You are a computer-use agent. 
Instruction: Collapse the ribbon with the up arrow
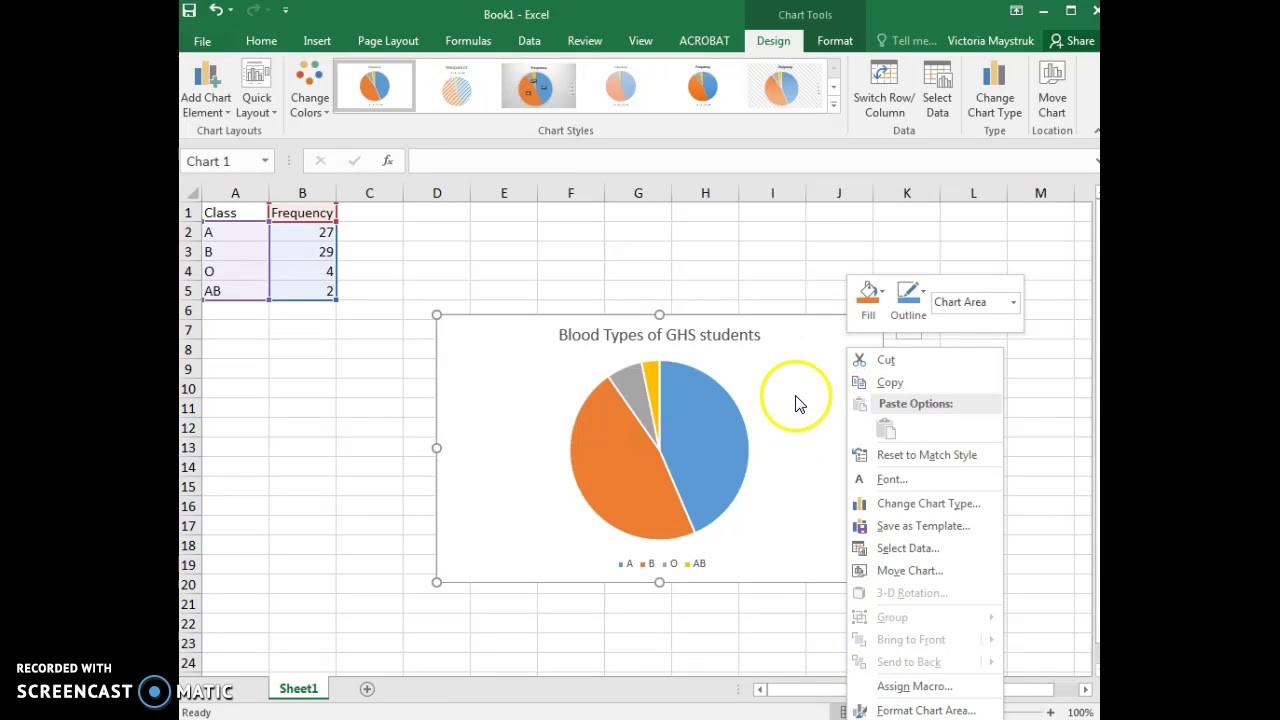pyautogui.click(x=1096, y=131)
